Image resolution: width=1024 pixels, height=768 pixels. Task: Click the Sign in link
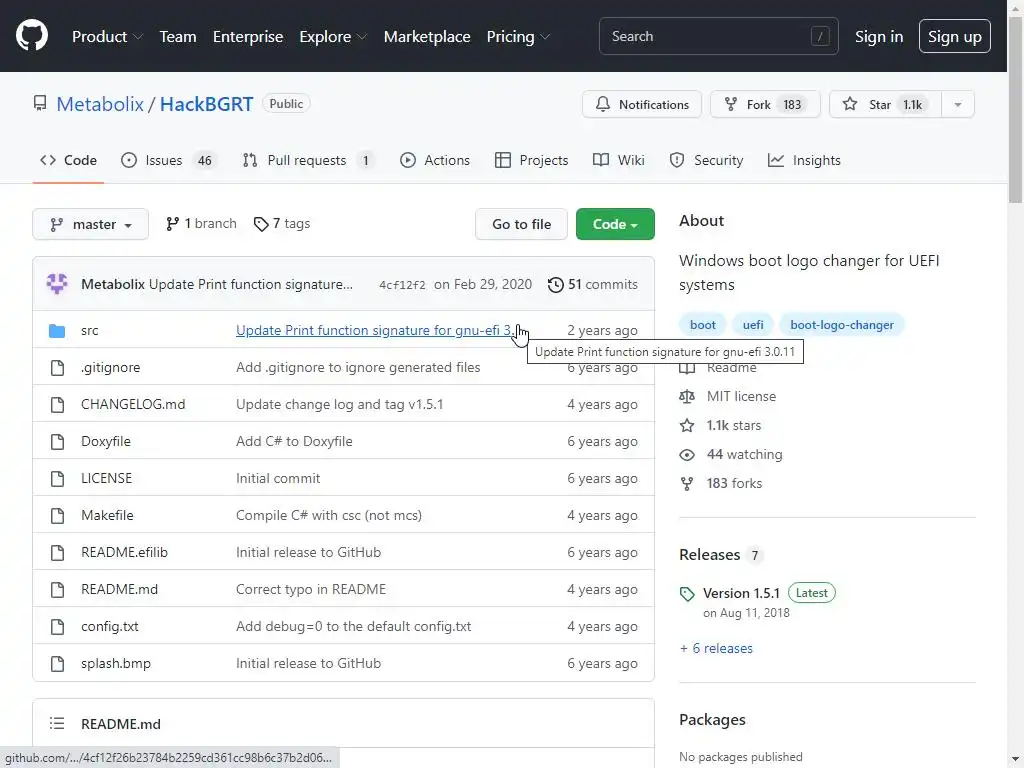[878, 37]
